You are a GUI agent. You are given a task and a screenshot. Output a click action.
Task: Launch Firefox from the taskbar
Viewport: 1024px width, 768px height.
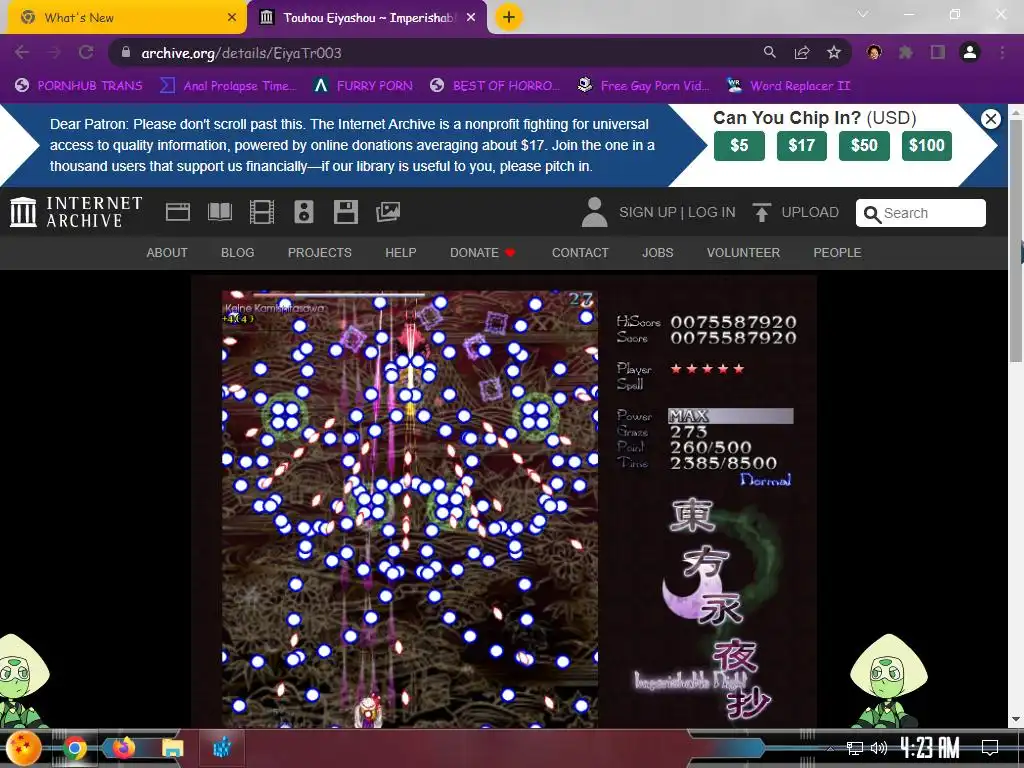click(123, 748)
